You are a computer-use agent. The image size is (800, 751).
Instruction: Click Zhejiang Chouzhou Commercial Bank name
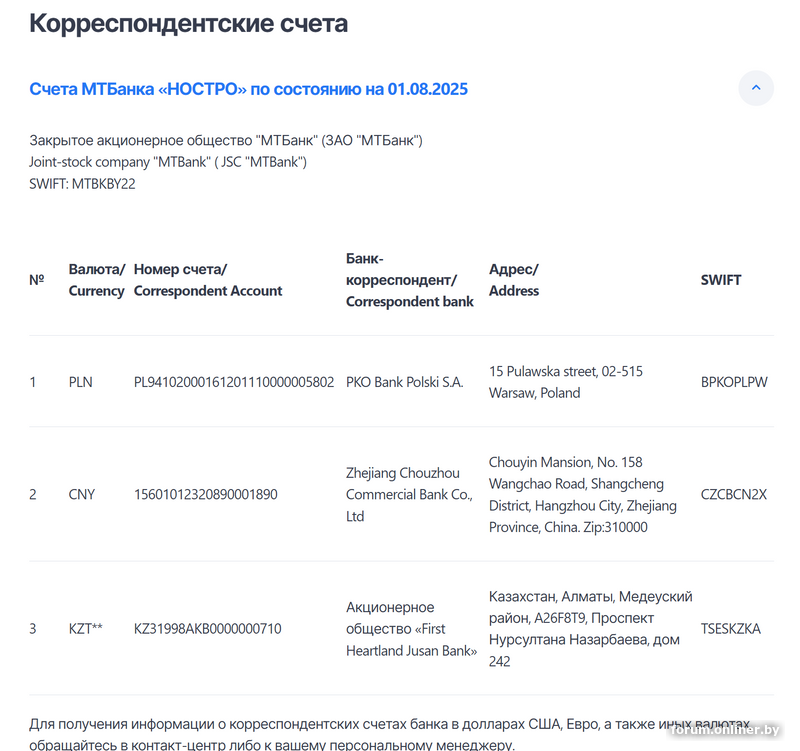[408, 494]
